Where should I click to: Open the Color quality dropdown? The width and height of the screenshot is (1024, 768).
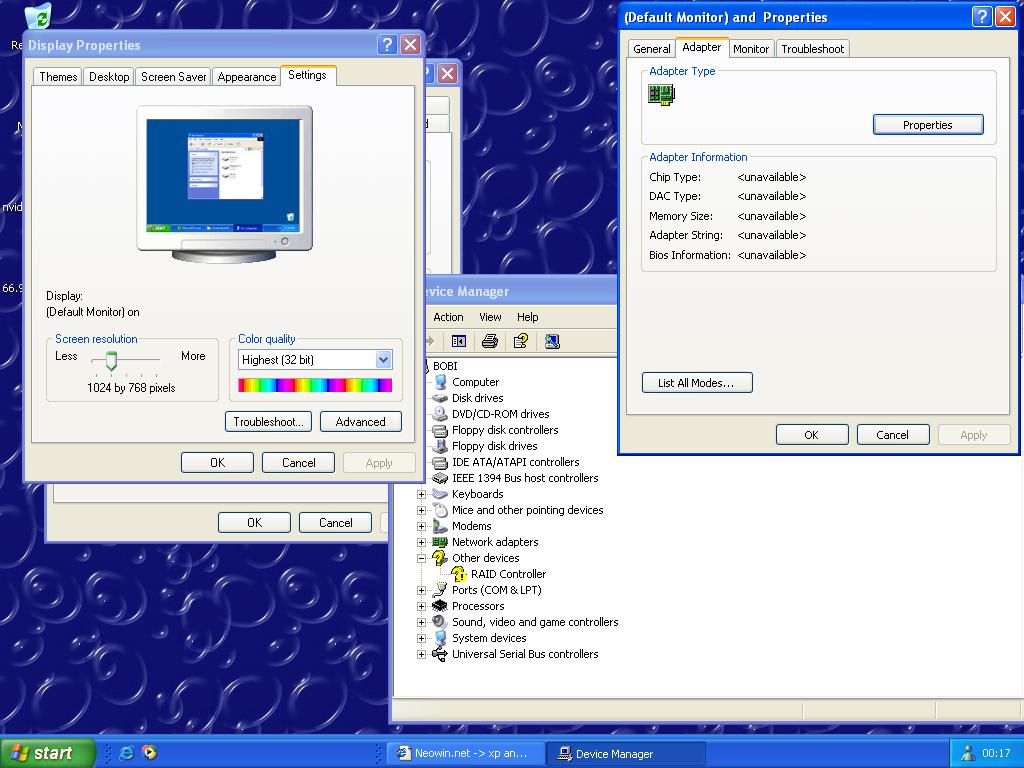click(384, 359)
